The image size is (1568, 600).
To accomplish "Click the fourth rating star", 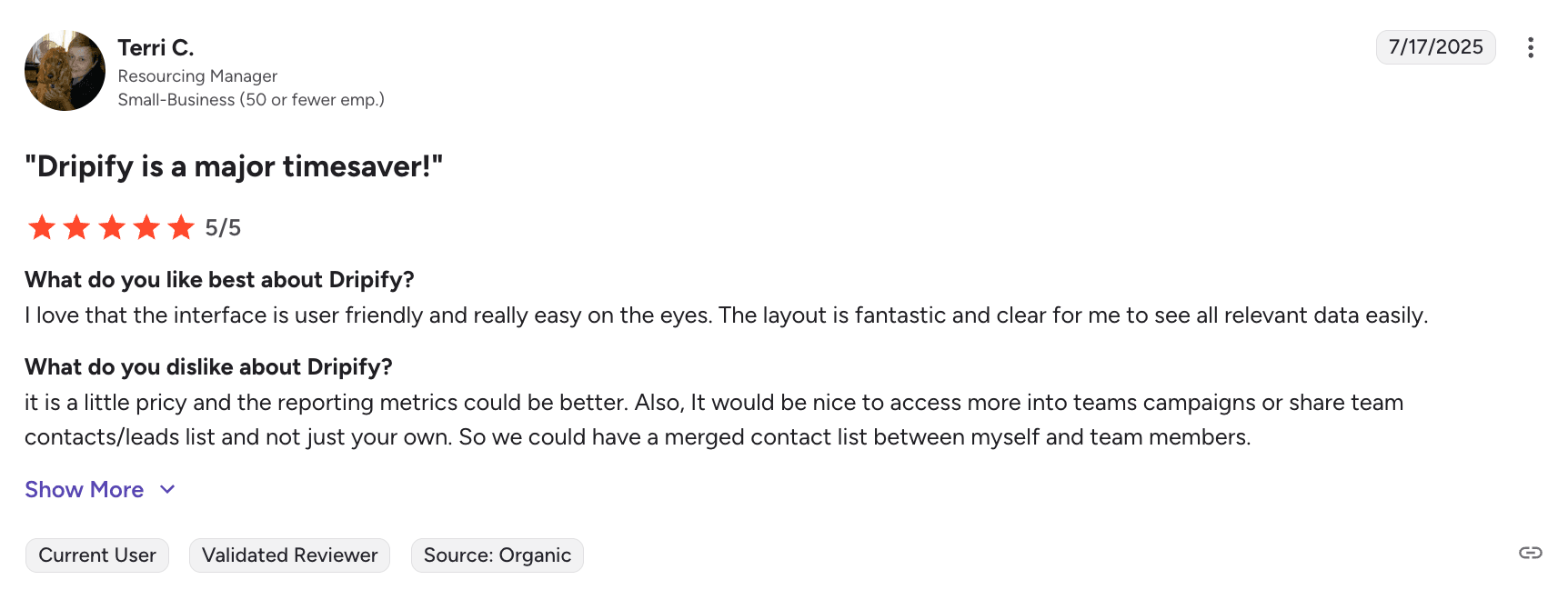I will click(x=146, y=227).
